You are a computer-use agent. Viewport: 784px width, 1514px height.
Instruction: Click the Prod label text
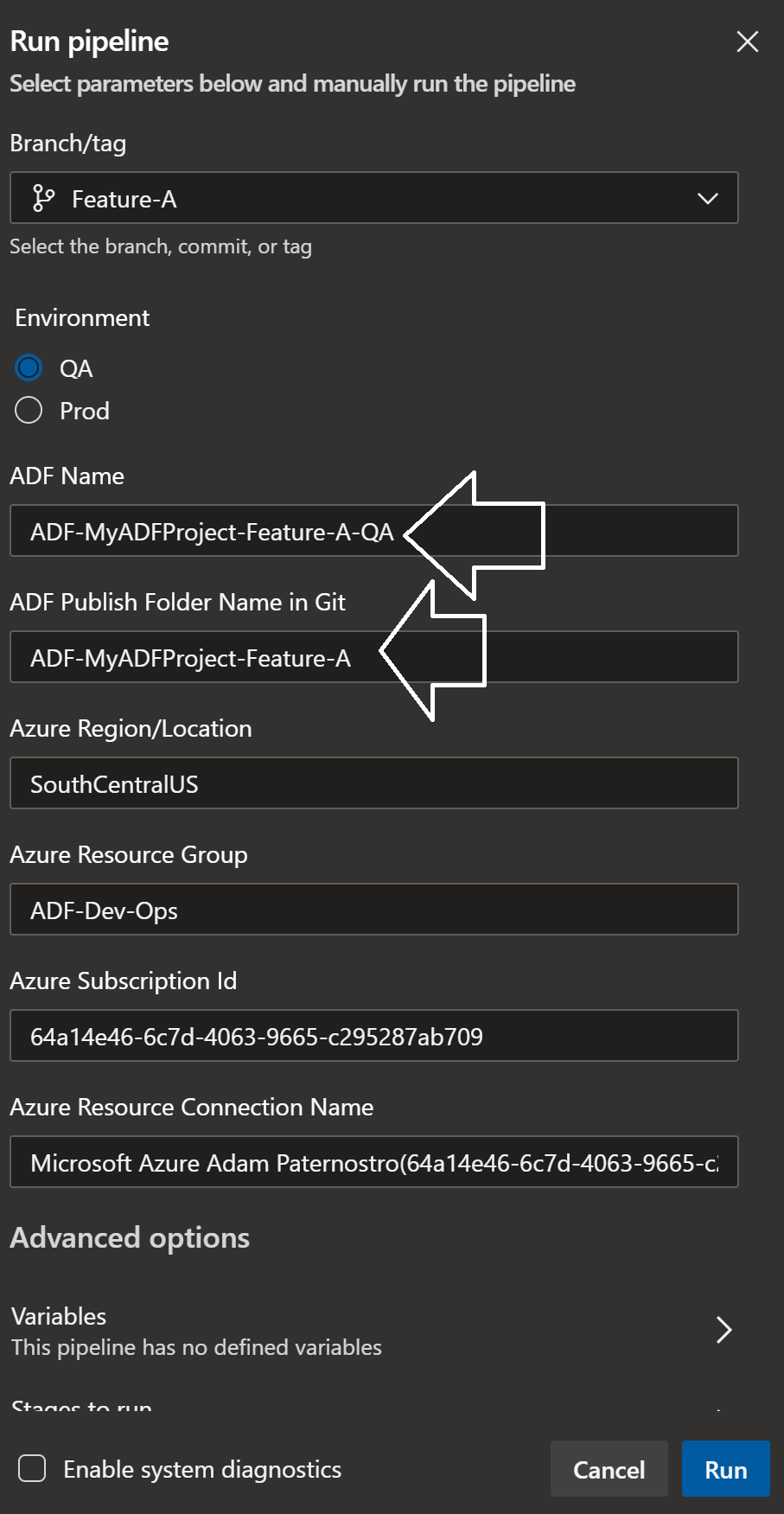(85, 411)
